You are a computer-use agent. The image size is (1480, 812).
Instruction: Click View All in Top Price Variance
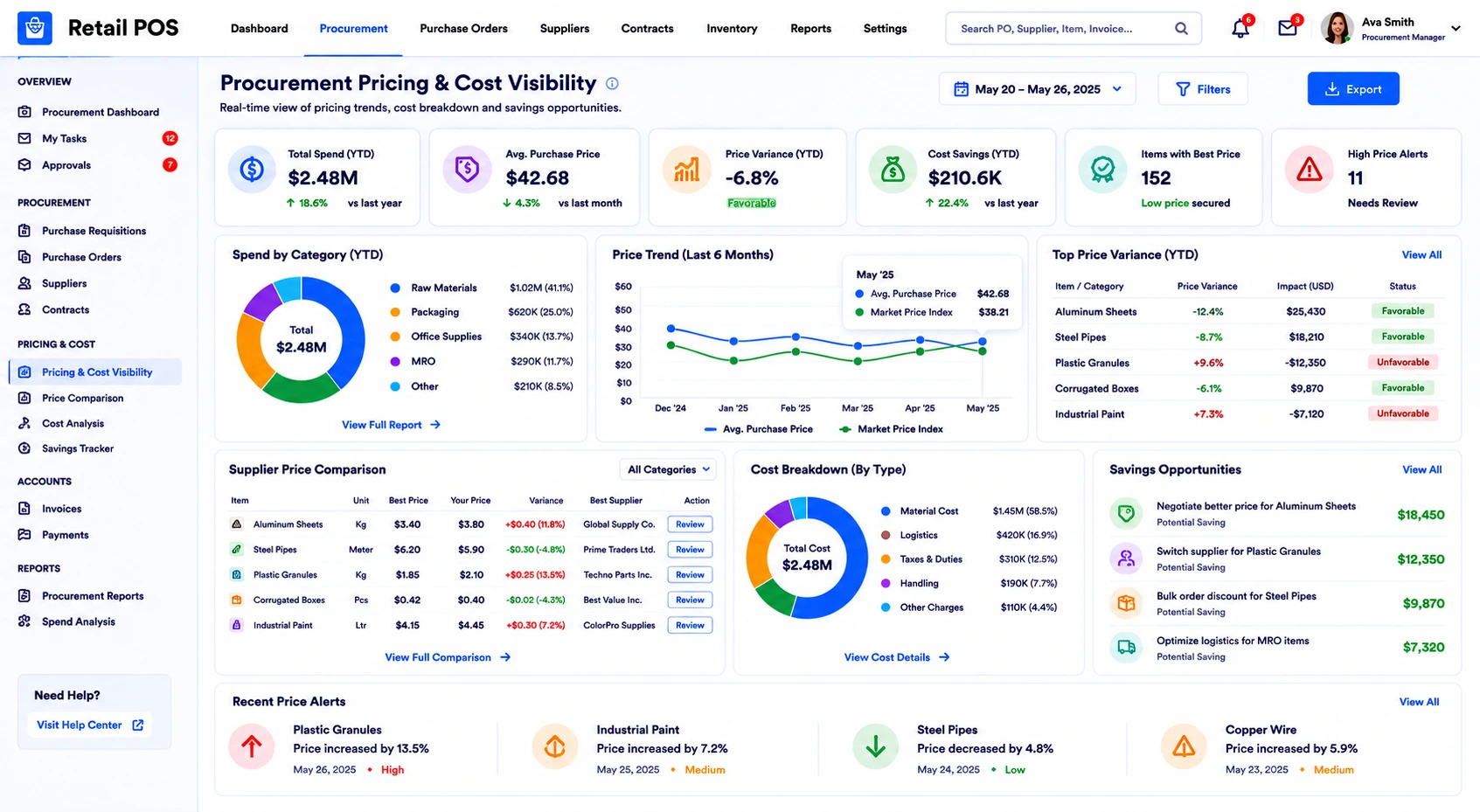1421,255
